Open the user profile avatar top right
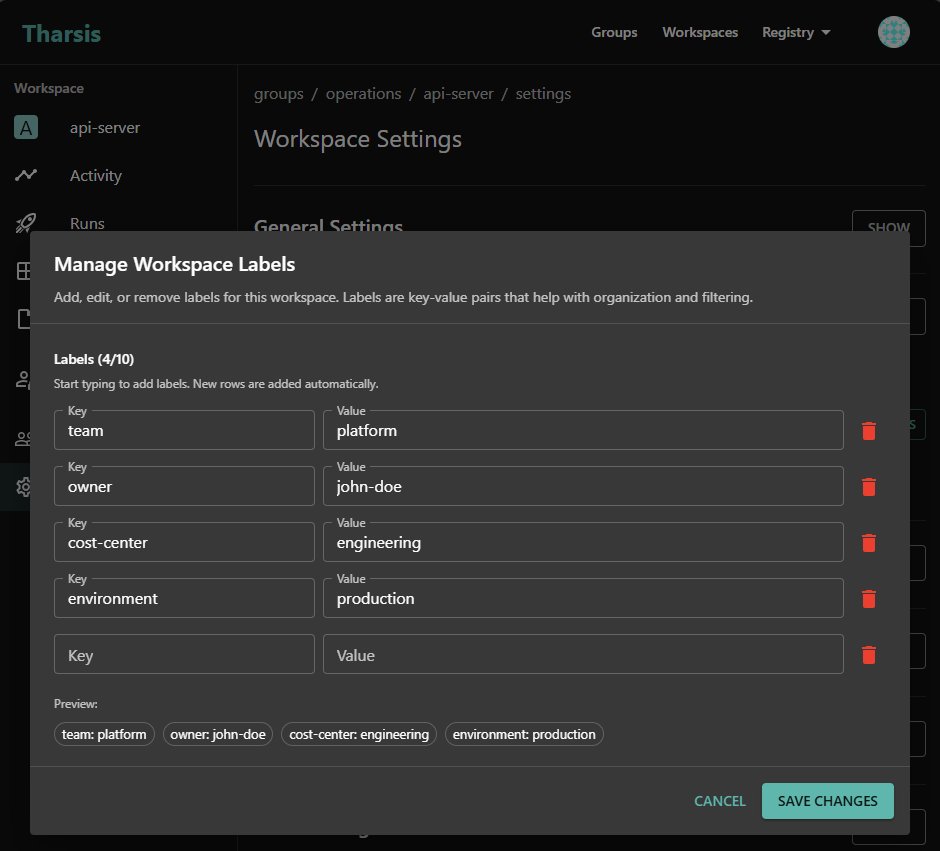Viewport: 940px width, 851px height. click(893, 31)
